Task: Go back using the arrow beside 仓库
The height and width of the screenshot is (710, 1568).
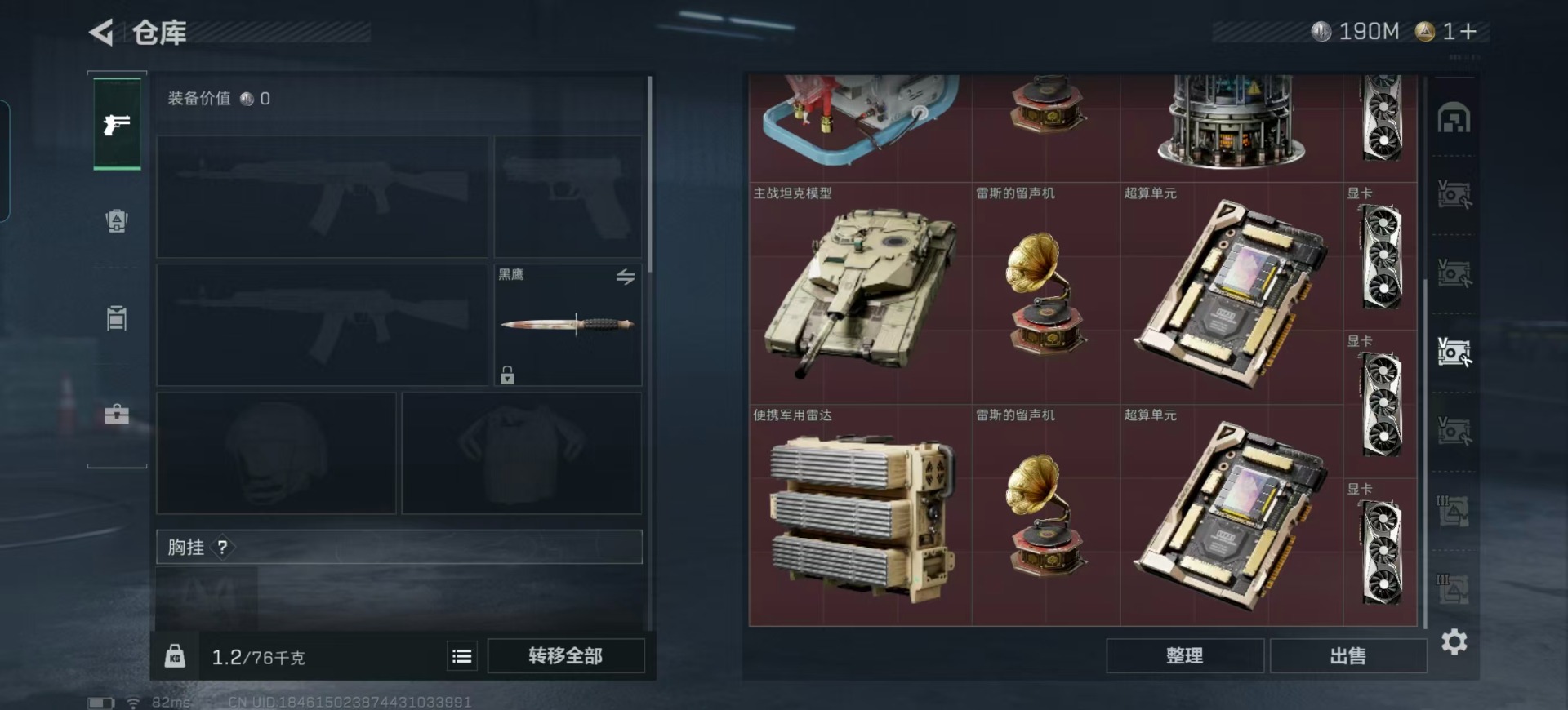Action: [101, 33]
